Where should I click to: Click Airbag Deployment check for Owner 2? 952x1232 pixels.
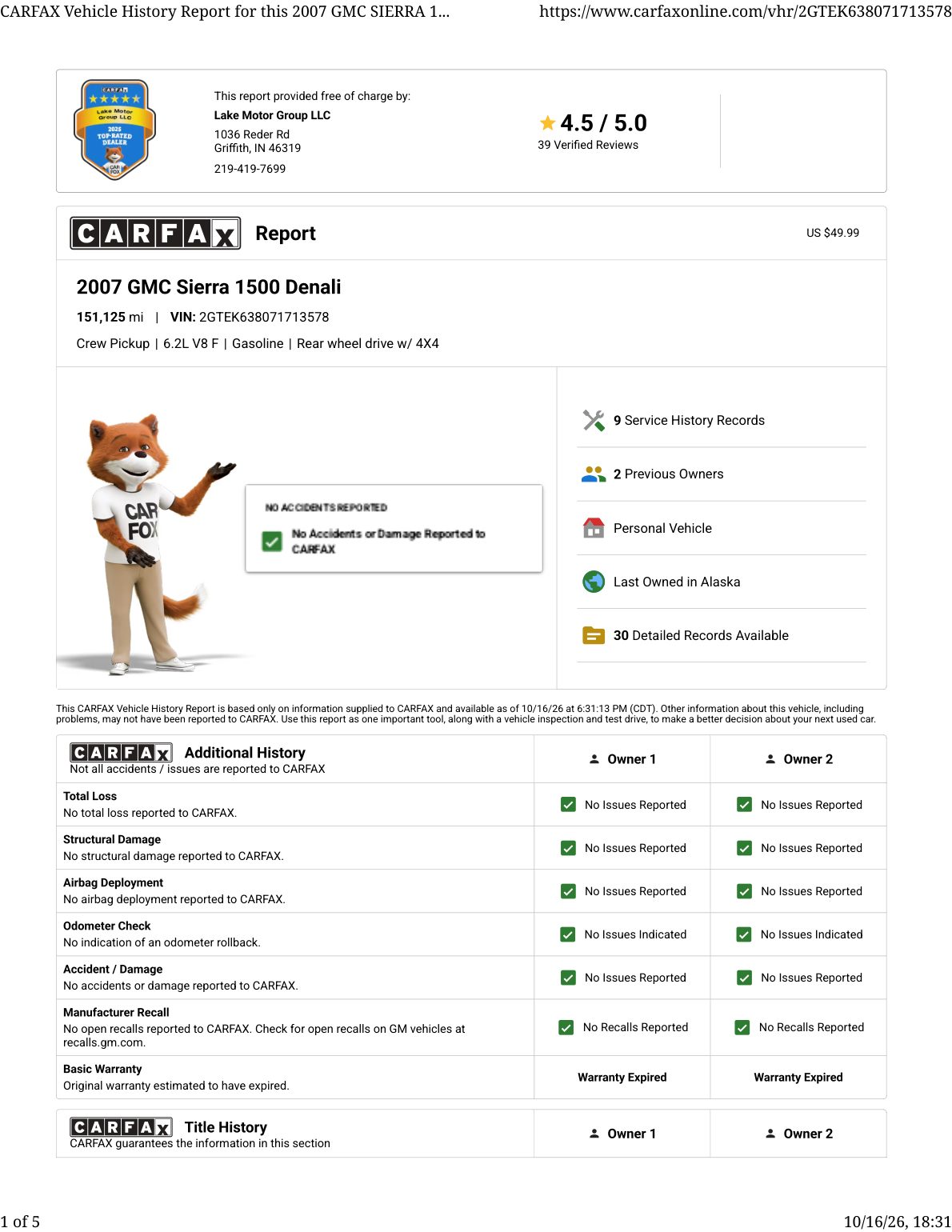(x=744, y=891)
